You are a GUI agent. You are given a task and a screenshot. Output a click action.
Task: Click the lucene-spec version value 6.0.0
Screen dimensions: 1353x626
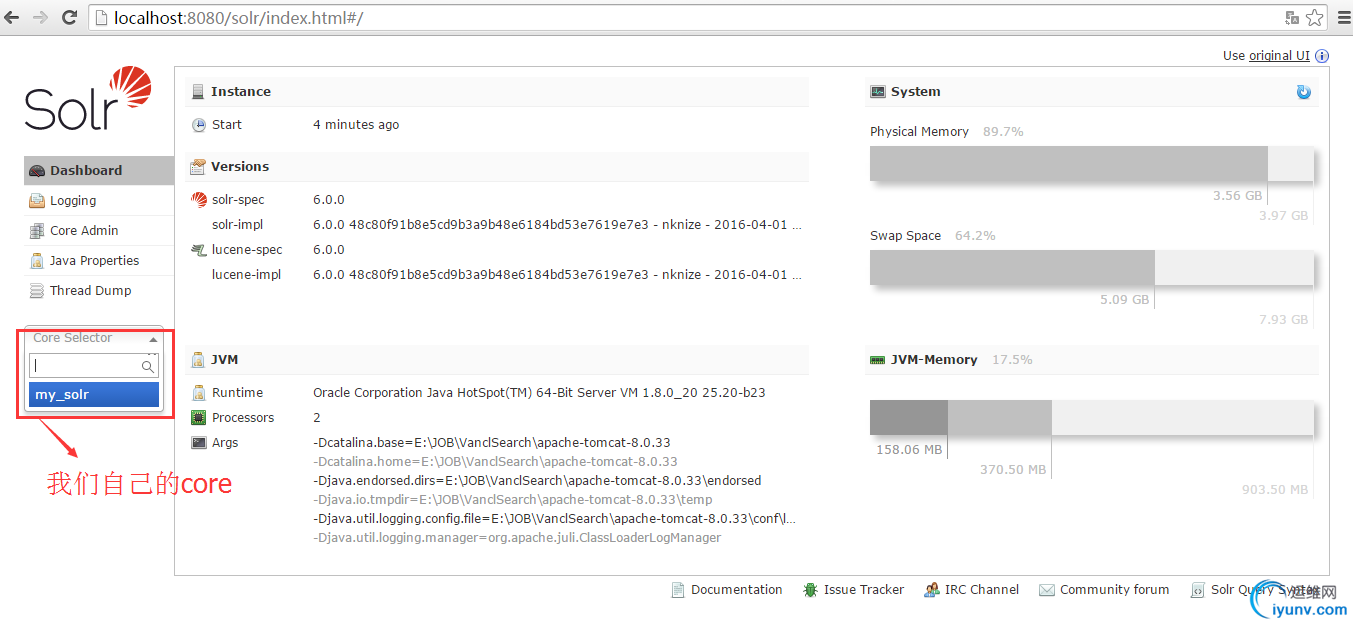pyautogui.click(x=329, y=250)
